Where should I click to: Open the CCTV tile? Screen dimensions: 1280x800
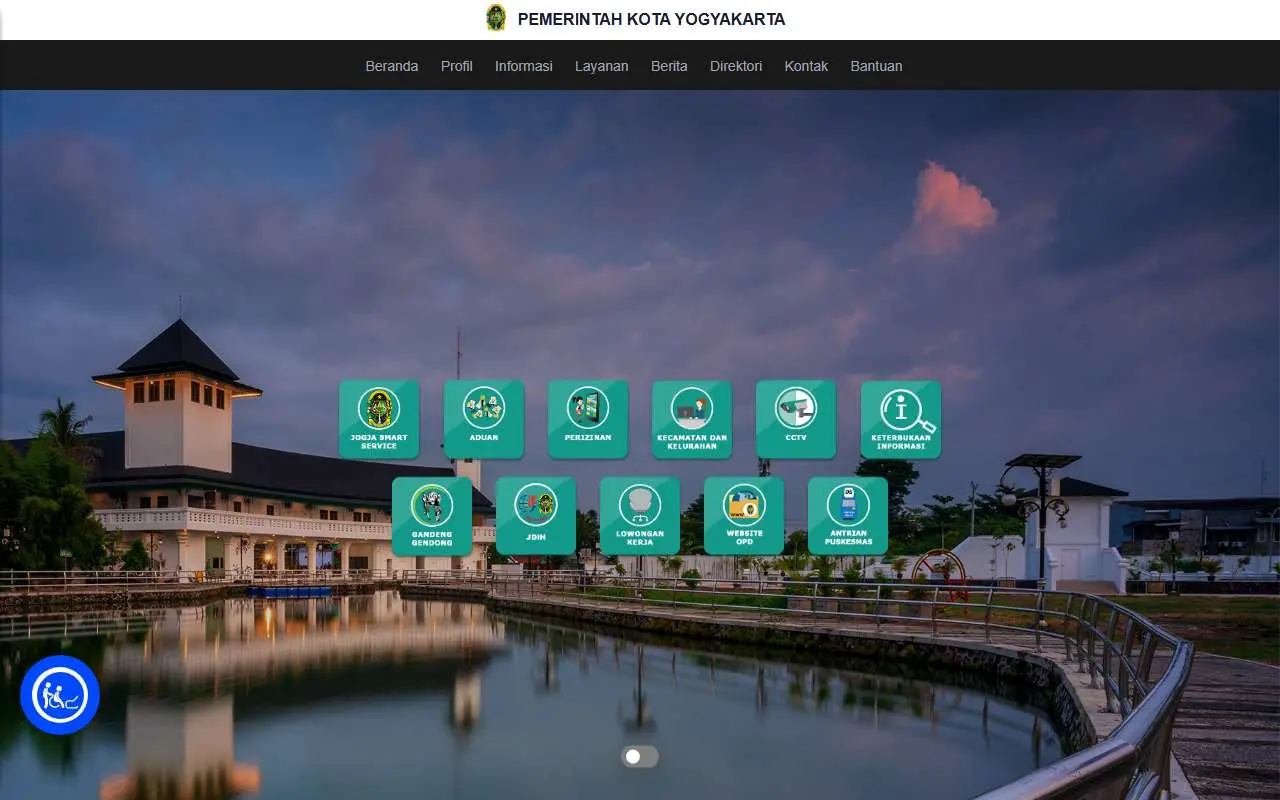(x=796, y=419)
